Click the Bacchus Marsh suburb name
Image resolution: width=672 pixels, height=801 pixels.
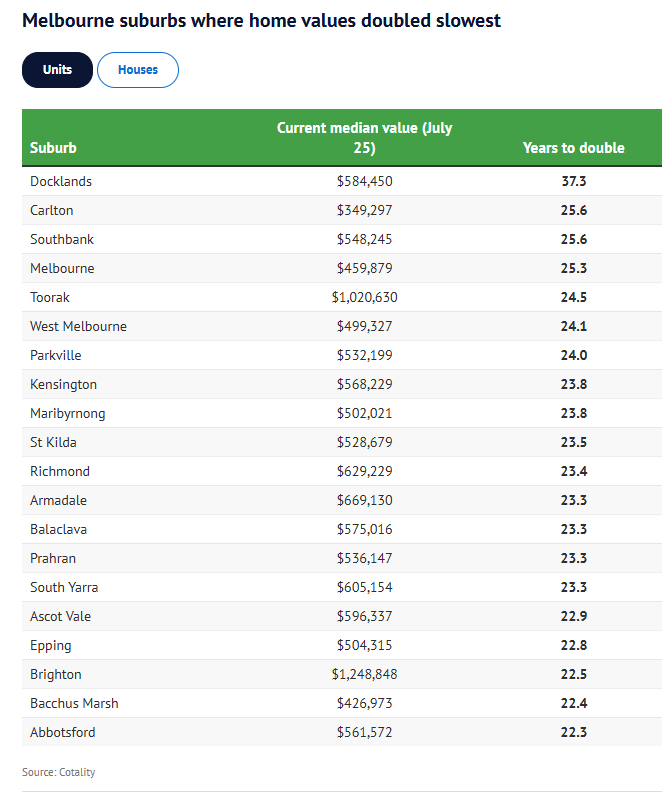74,704
